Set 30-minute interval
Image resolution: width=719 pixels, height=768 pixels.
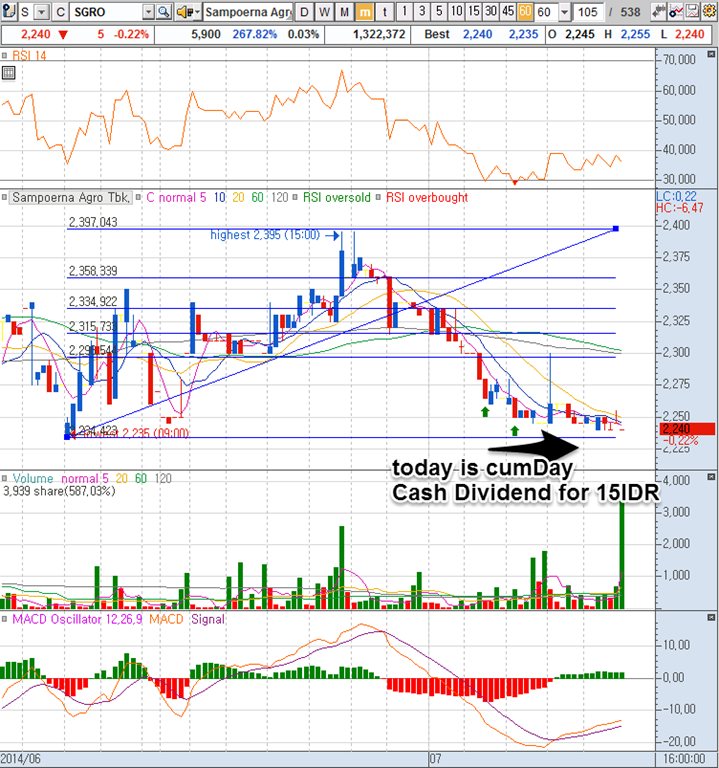pos(491,11)
